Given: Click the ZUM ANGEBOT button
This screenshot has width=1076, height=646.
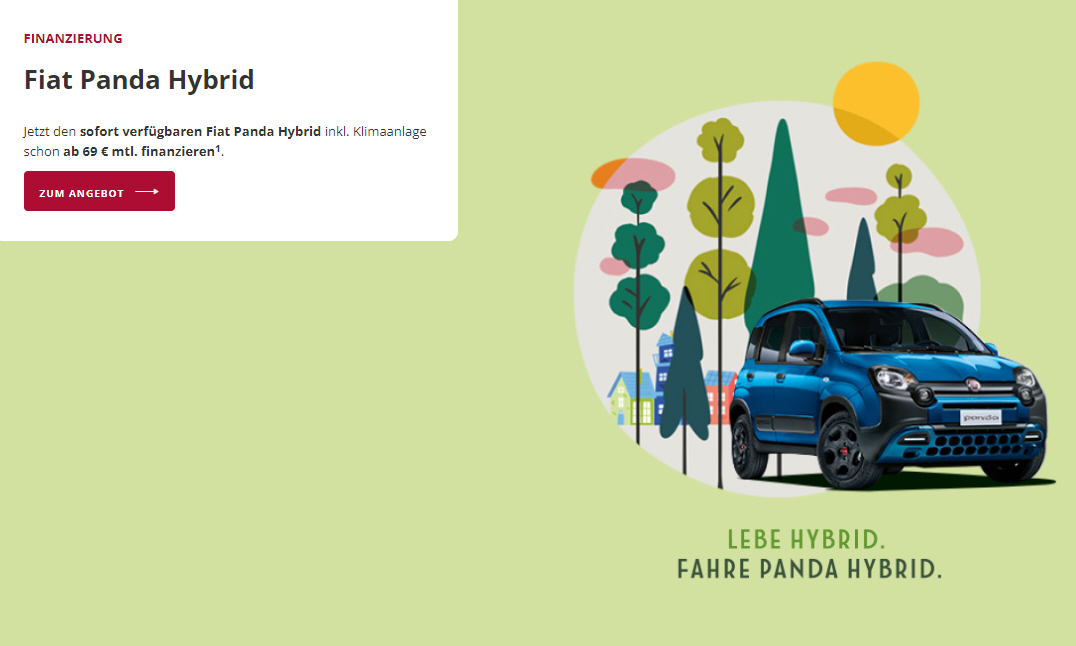Looking at the screenshot, I should pyautogui.click(x=100, y=191).
